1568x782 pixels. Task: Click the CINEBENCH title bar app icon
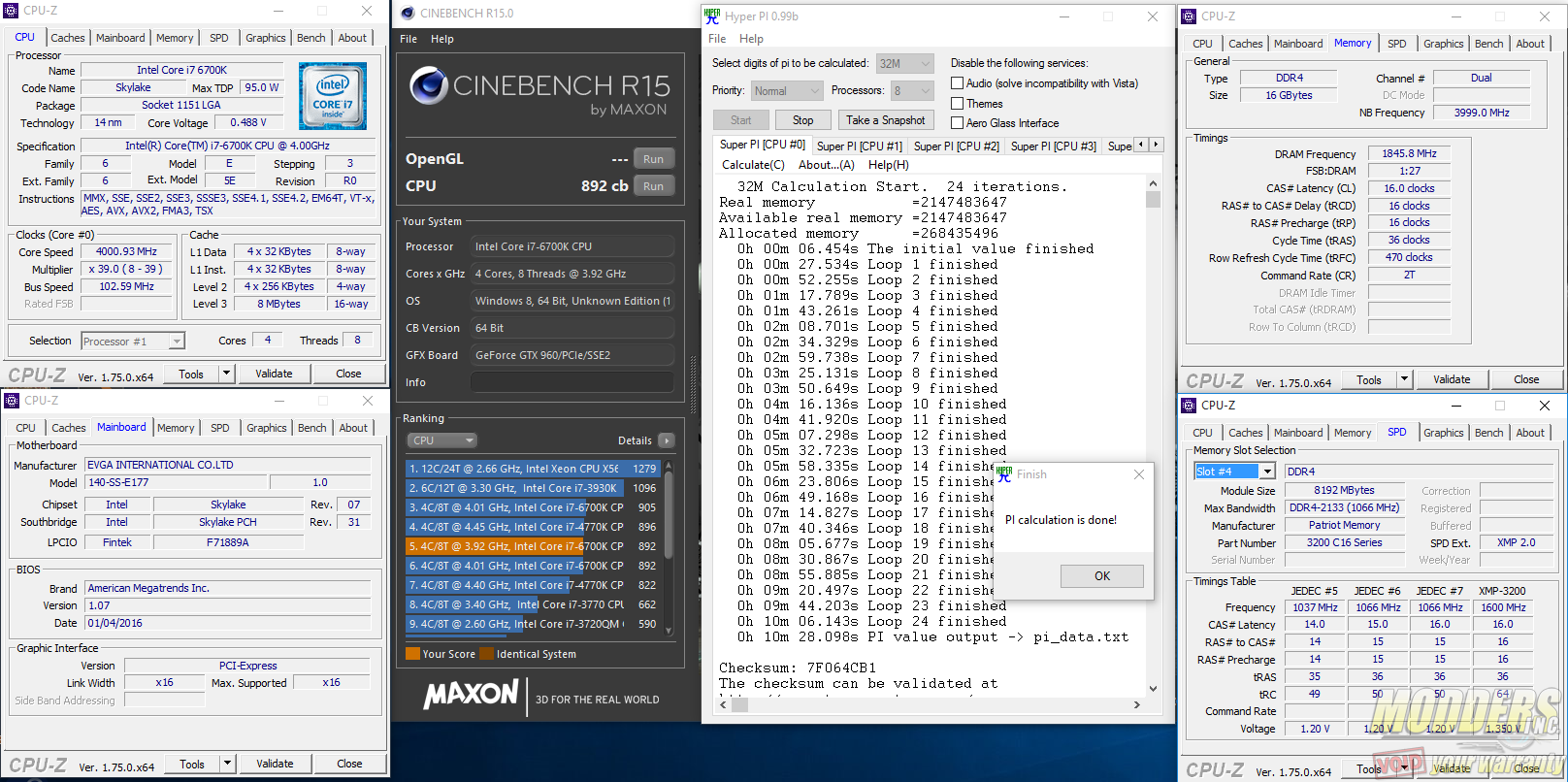(408, 14)
